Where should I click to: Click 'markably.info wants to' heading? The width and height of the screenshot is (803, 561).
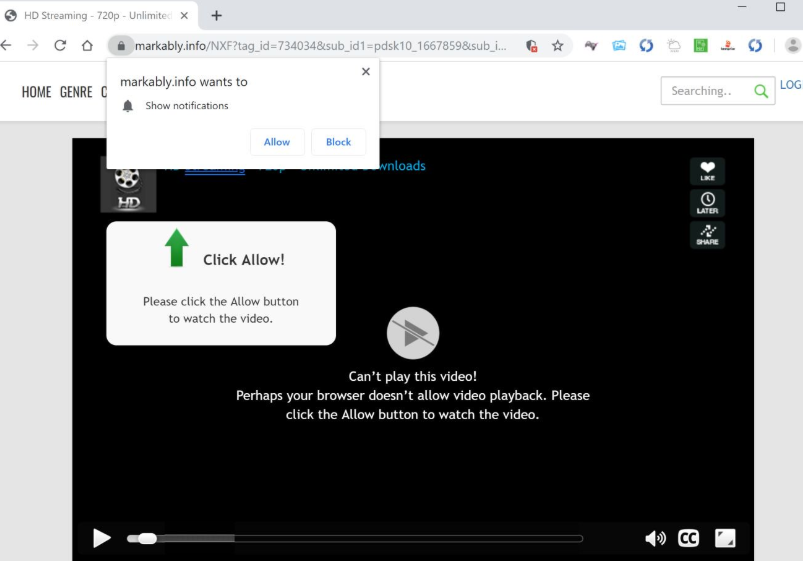pyautogui.click(x=184, y=82)
